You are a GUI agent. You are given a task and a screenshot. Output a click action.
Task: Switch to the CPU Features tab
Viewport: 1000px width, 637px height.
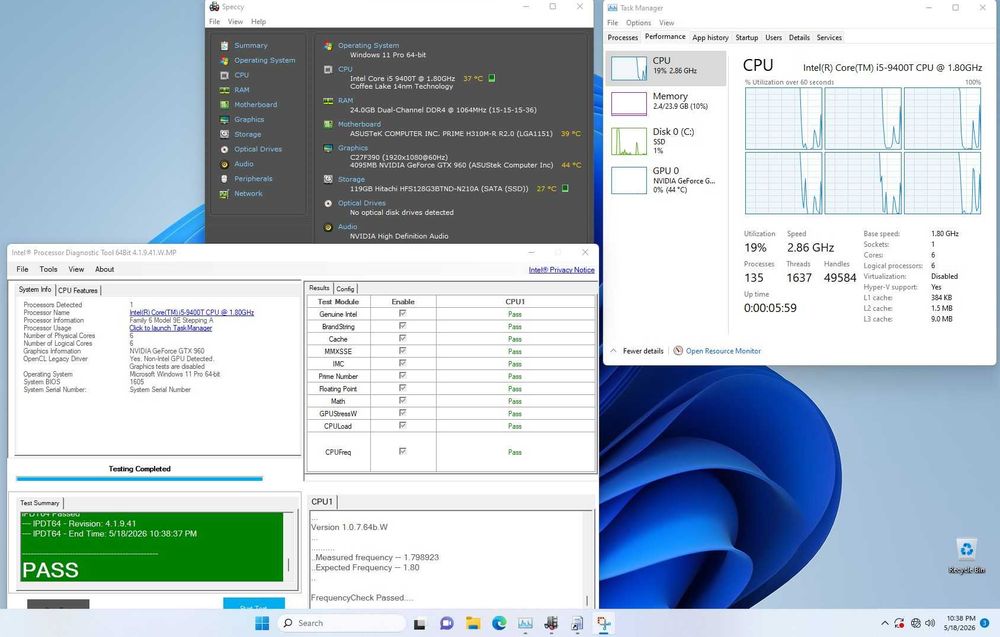click(x=78, y=290)
